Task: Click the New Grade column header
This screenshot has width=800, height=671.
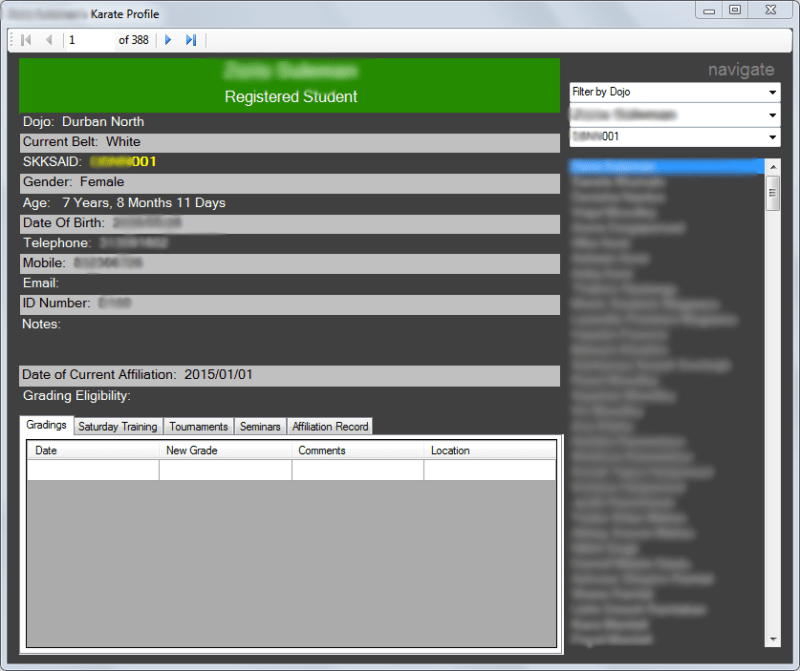Action: point(225,451)
